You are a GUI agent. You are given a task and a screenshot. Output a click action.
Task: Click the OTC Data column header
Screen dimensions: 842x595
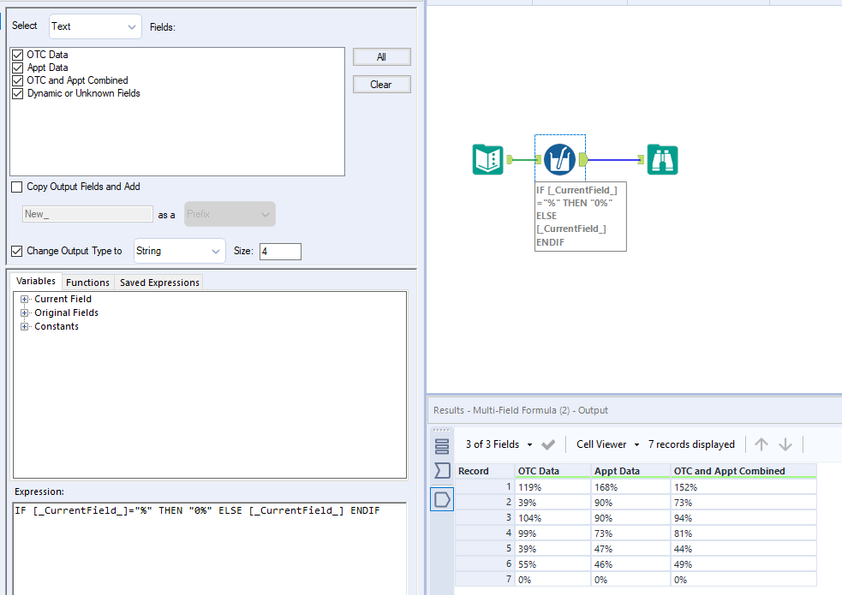pyautogui.click(x=552, y=471)
